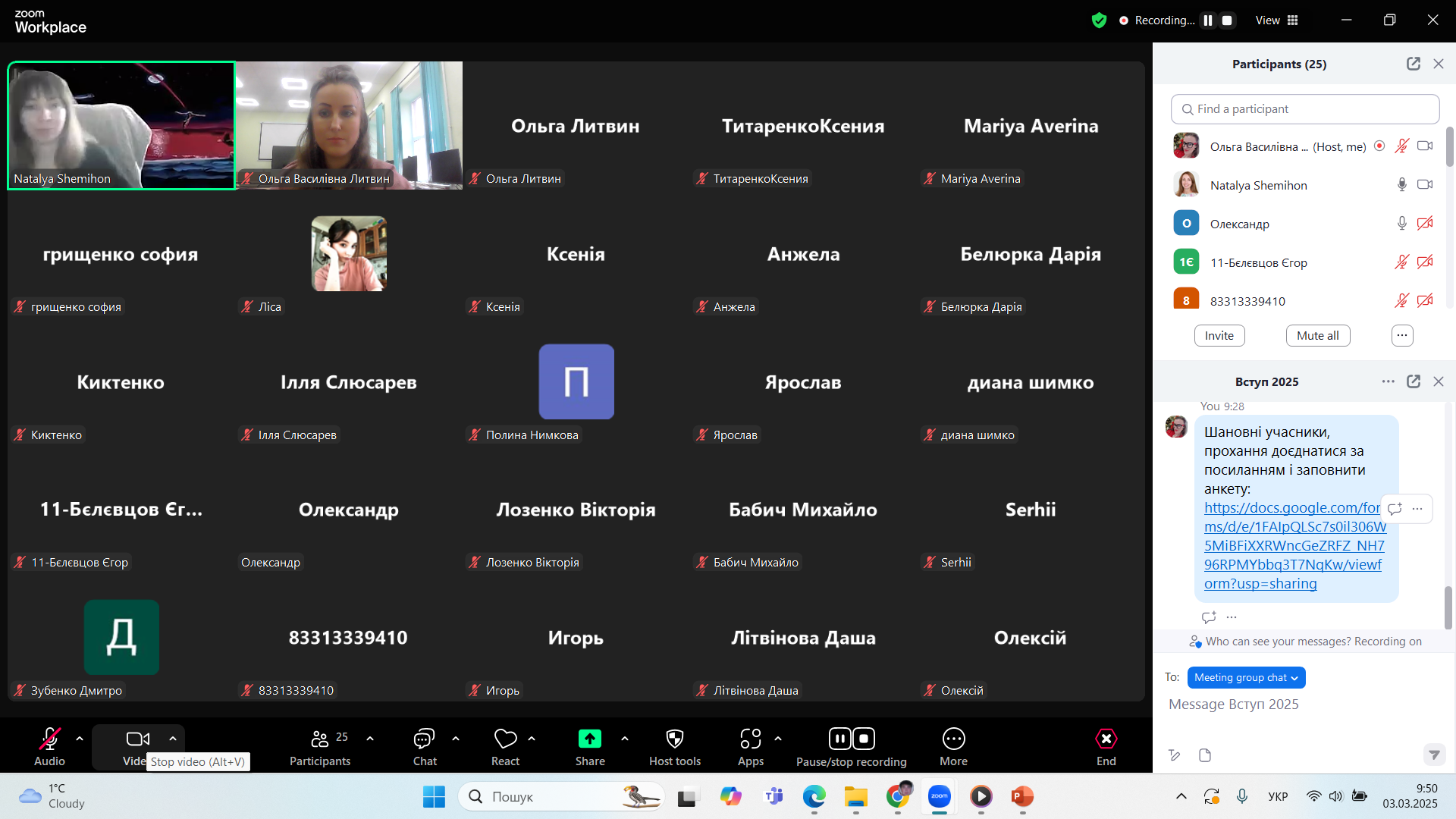End the meeting with End button
Viewport: 1456px width, 819px height.
[1106, 746]
